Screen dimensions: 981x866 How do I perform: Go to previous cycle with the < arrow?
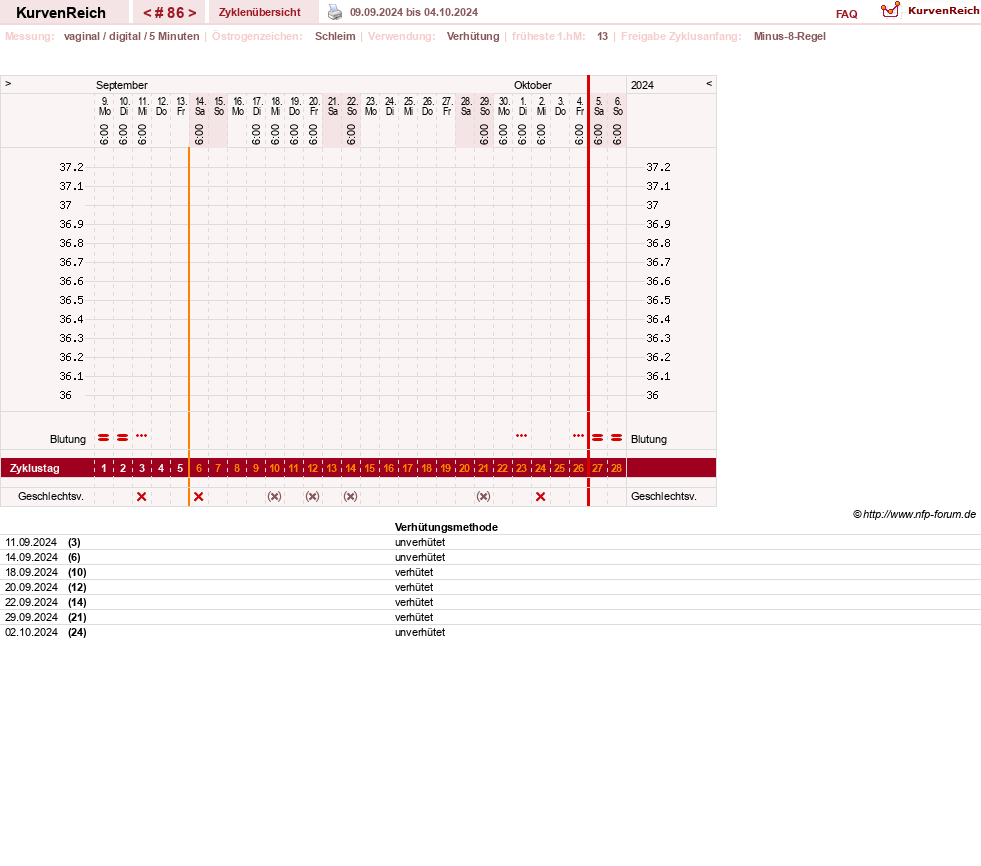click(x=147, y=13)
